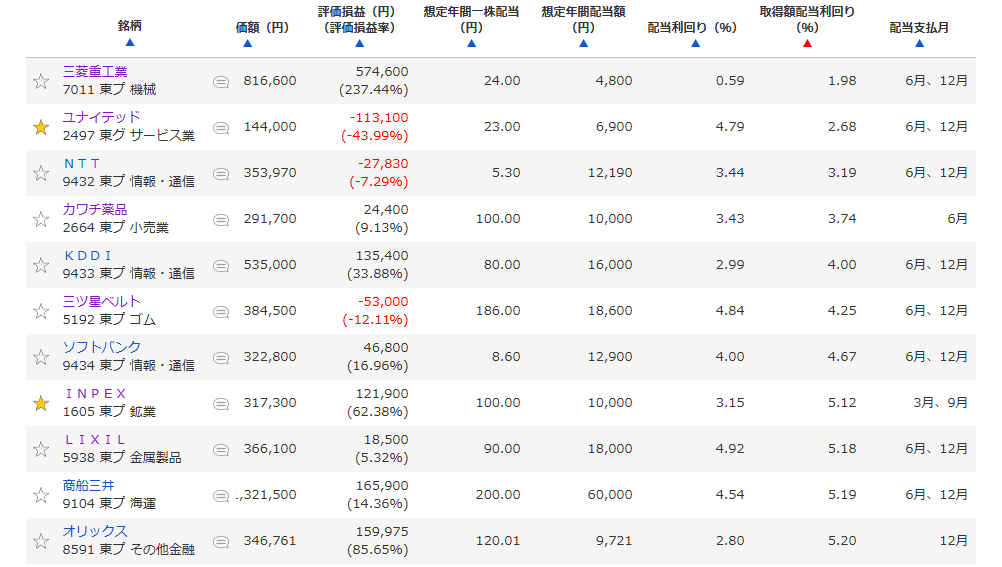Image resolution: width=1002 pixels, height=567 pixels.
Task: Sort by 銘柄 column arrow
Action: coord(130,43)
